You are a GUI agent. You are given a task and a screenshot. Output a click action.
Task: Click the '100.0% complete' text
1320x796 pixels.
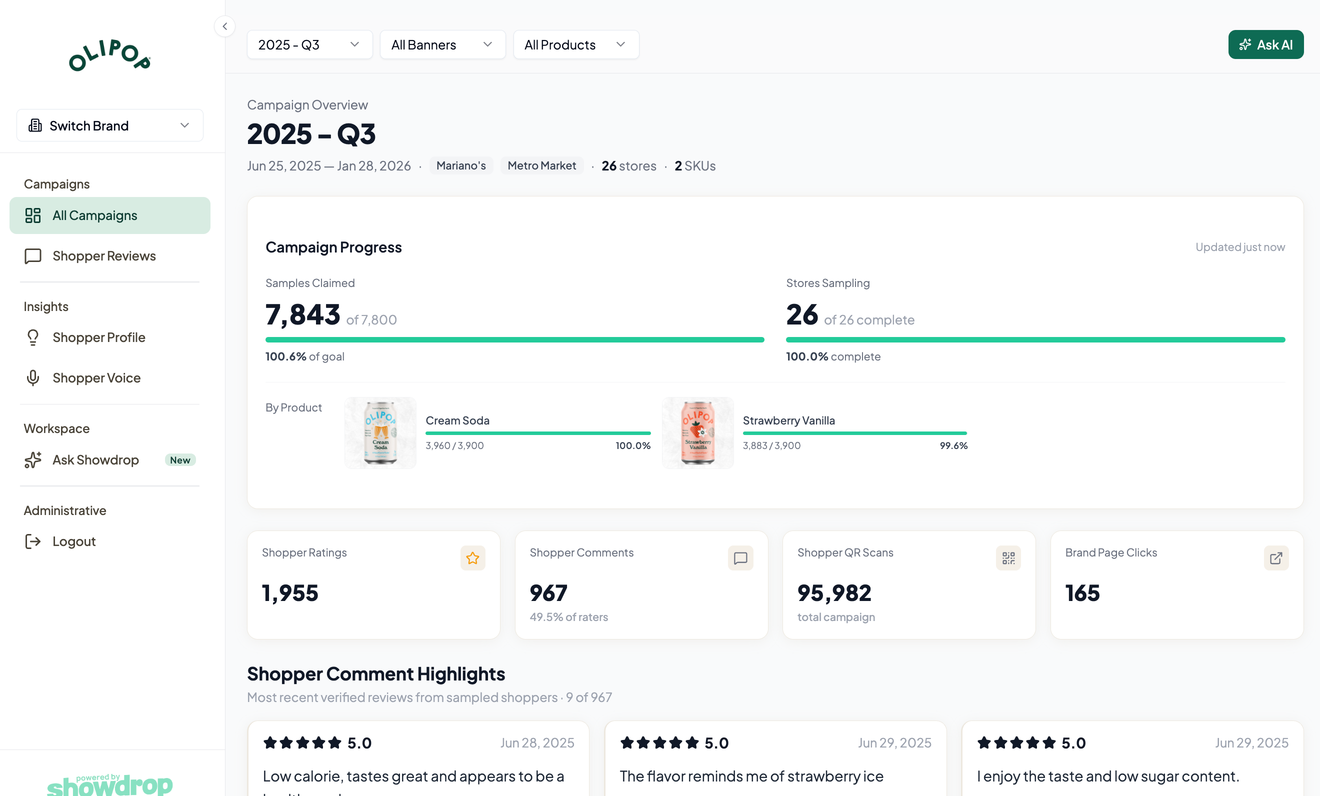pos(833,357)
